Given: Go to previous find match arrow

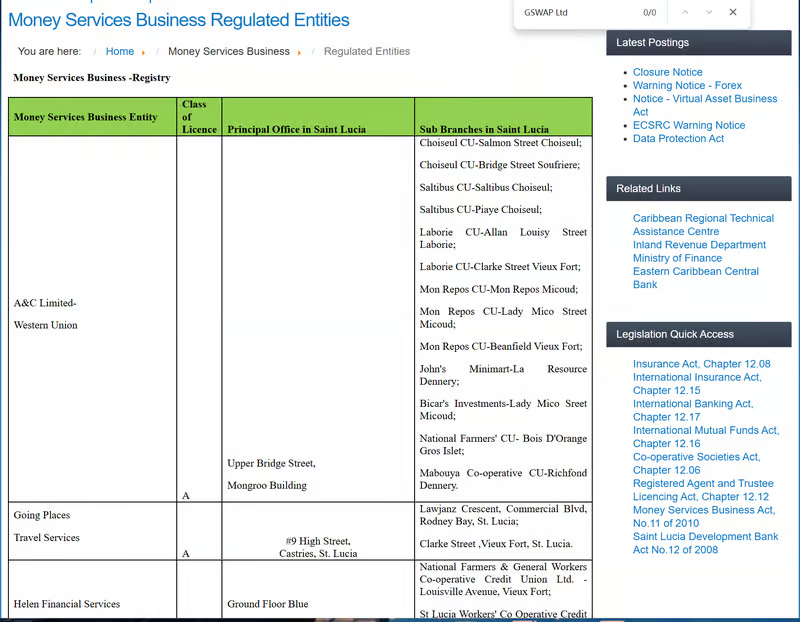Looking at the screenshot, I should pos(685,12).
